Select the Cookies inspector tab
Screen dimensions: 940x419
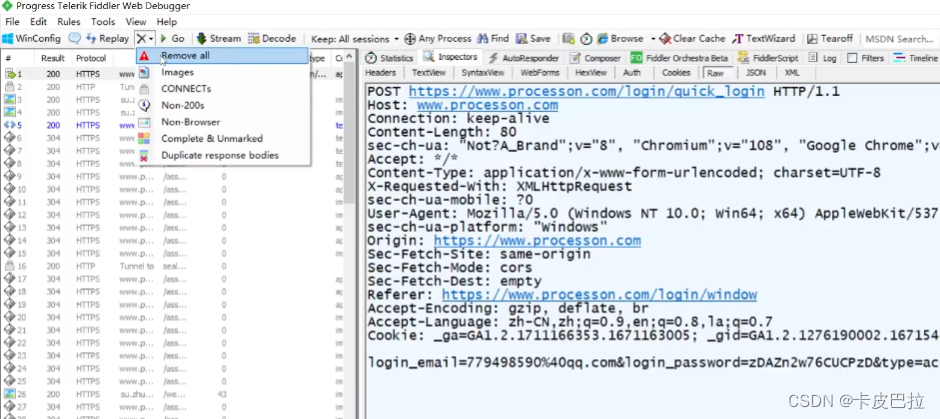pos(676,73)
